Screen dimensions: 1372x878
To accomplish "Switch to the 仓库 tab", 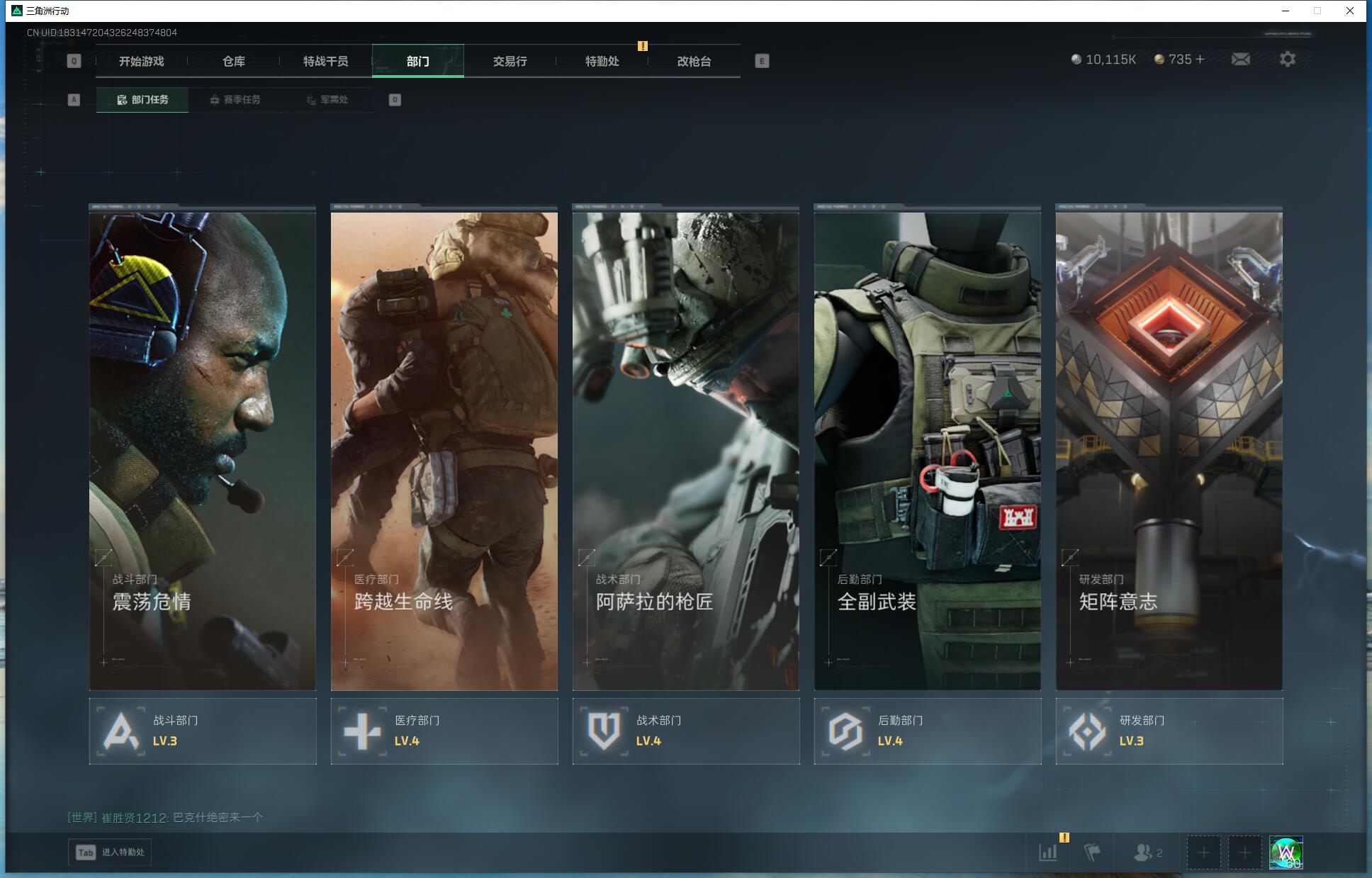I will point(233,62).
